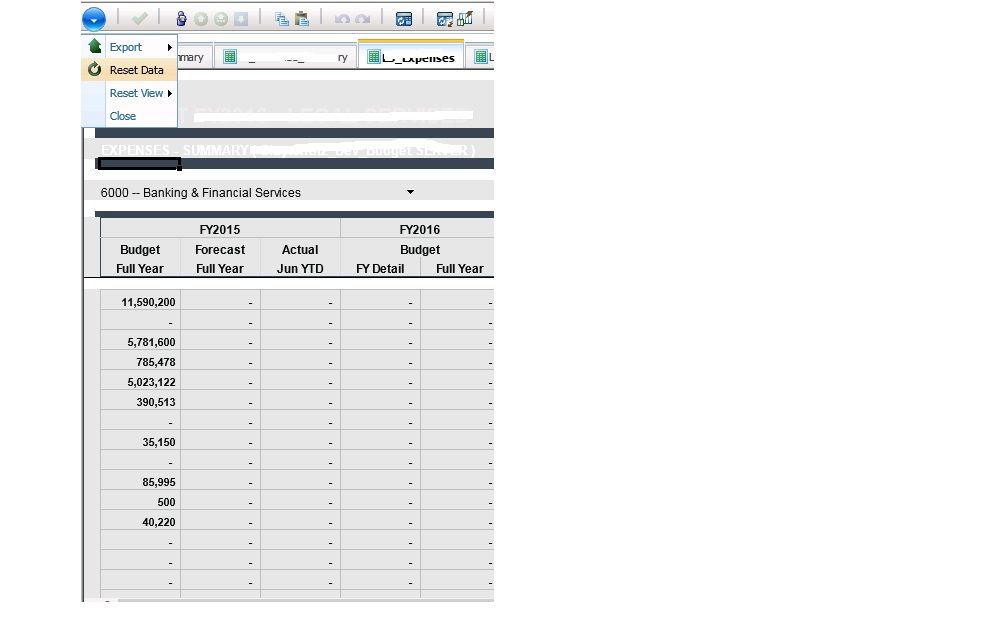Select the cell showing 40,220
1008x630 pixels.
(140, 521)
